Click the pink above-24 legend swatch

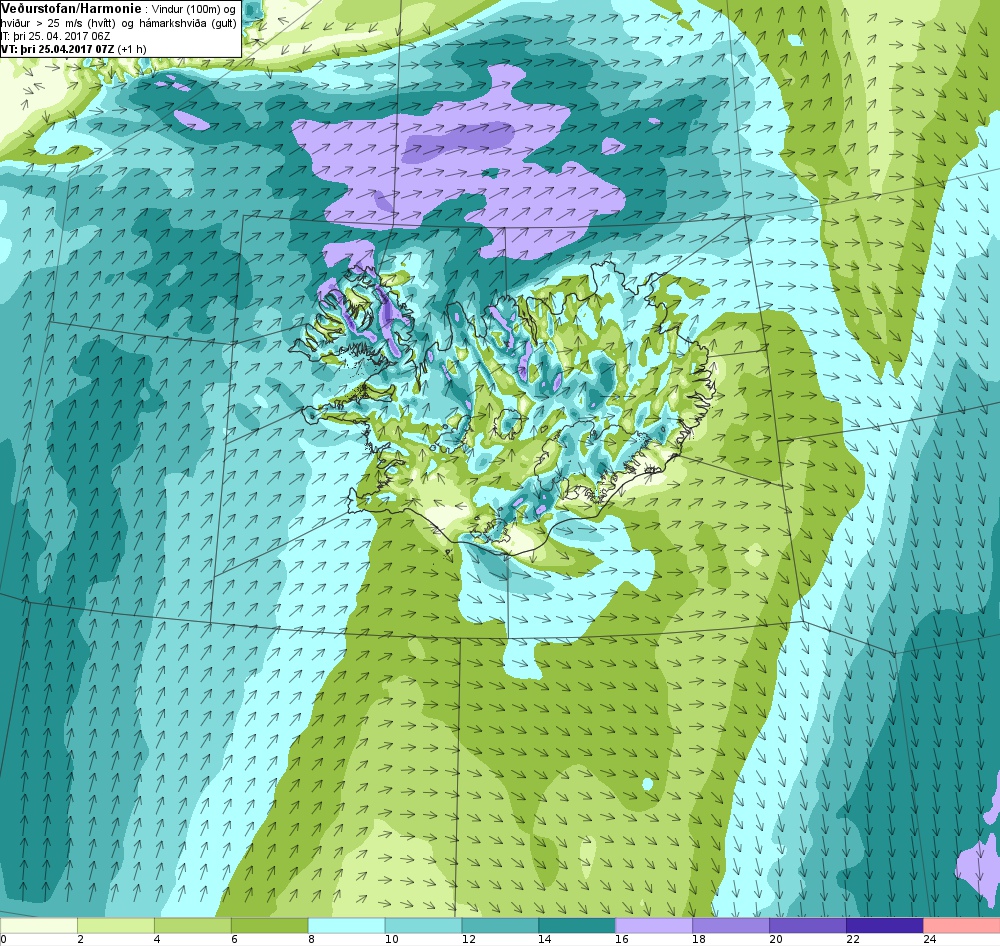[x=962, y=925]
